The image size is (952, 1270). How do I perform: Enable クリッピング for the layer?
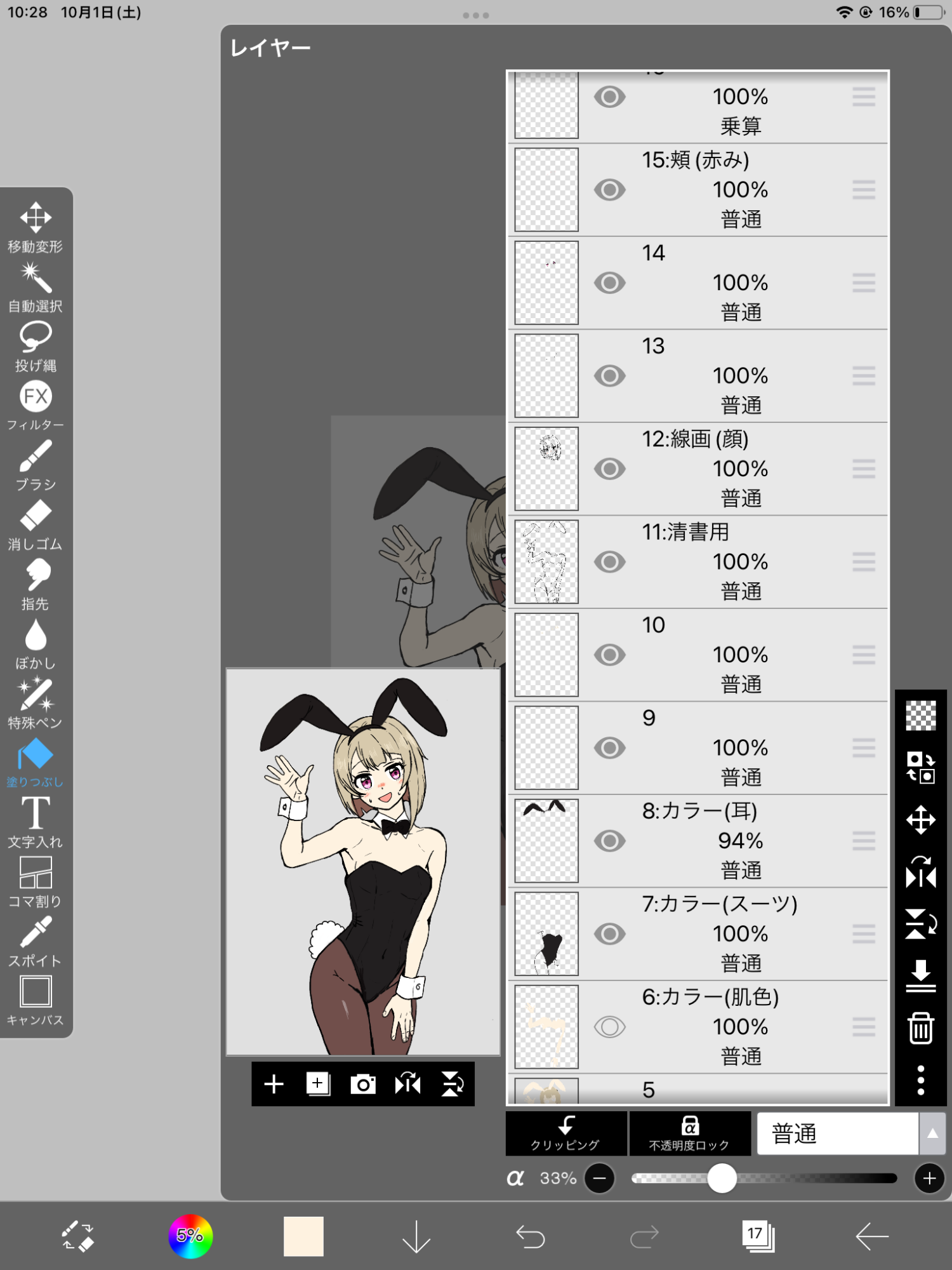(565, 1133)
